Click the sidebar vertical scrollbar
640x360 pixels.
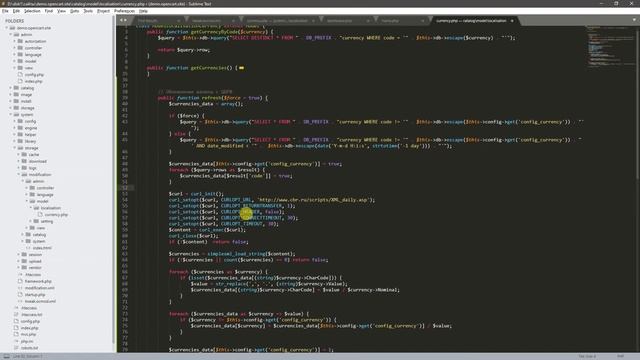(114, 180)
